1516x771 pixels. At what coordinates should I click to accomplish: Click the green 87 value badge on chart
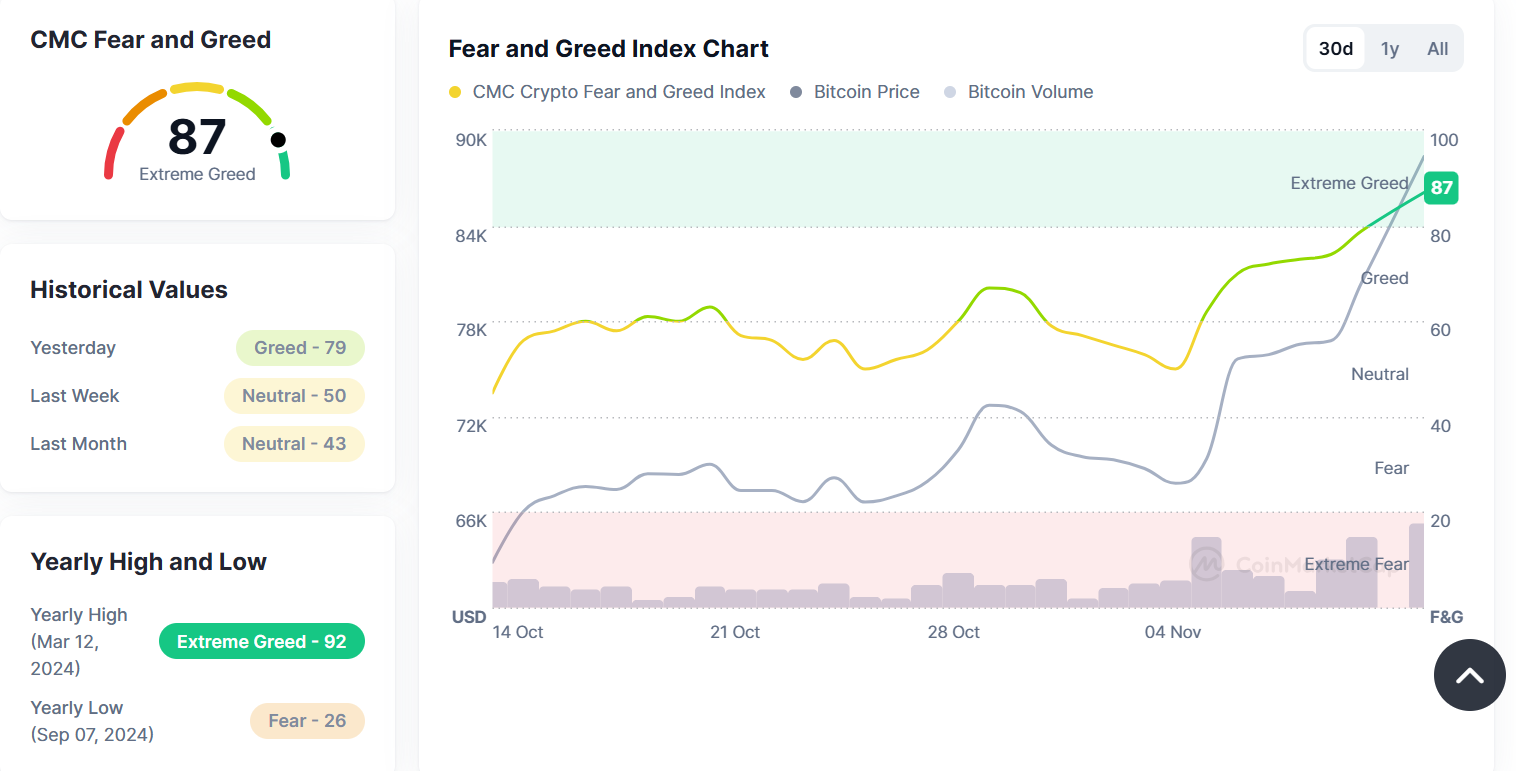click(1441, 188)
